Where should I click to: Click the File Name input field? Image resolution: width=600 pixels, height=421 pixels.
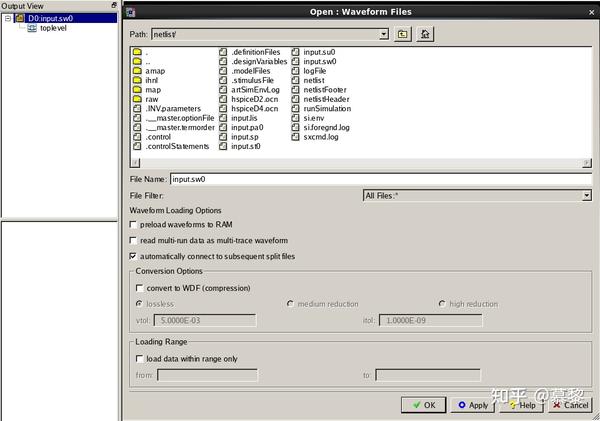point(381,179)
